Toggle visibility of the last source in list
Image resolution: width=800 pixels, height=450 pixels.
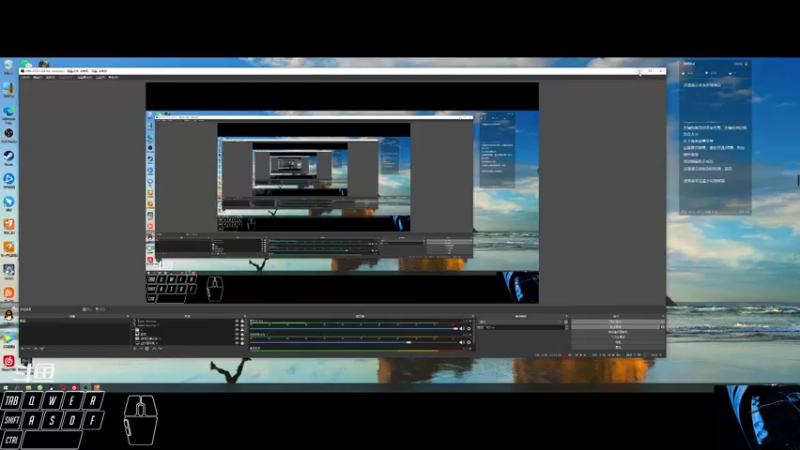[x=237, y=343]
